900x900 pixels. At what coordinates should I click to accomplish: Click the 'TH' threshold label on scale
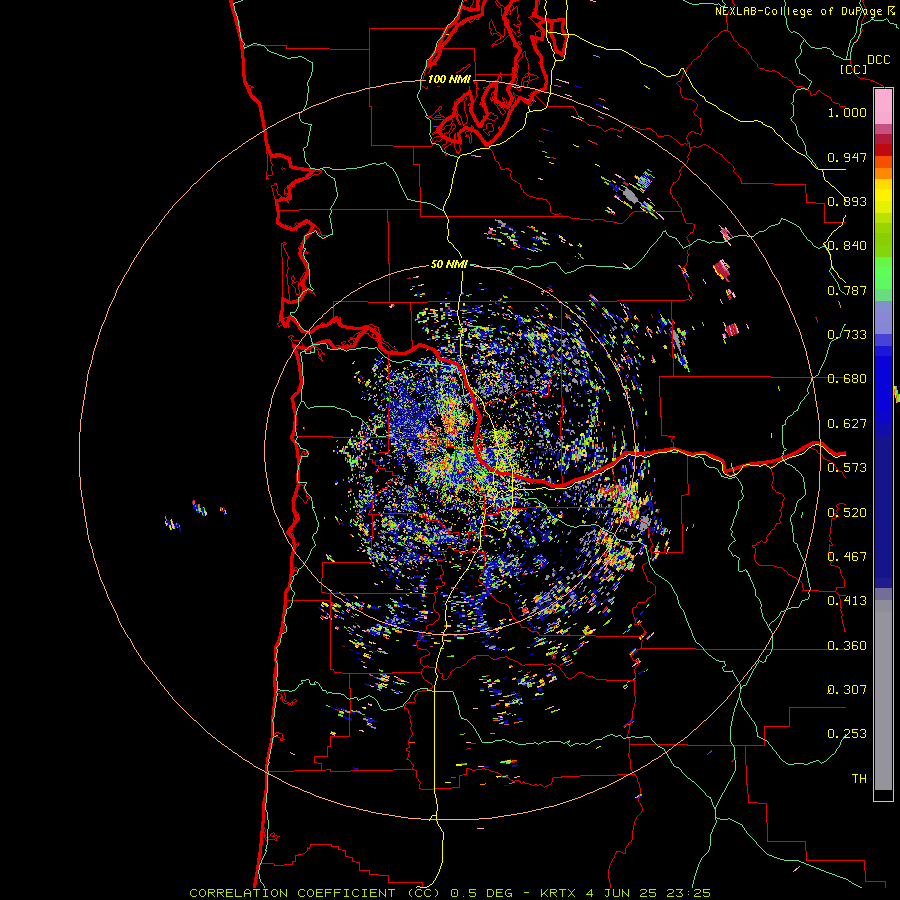(x=859, y=779)
